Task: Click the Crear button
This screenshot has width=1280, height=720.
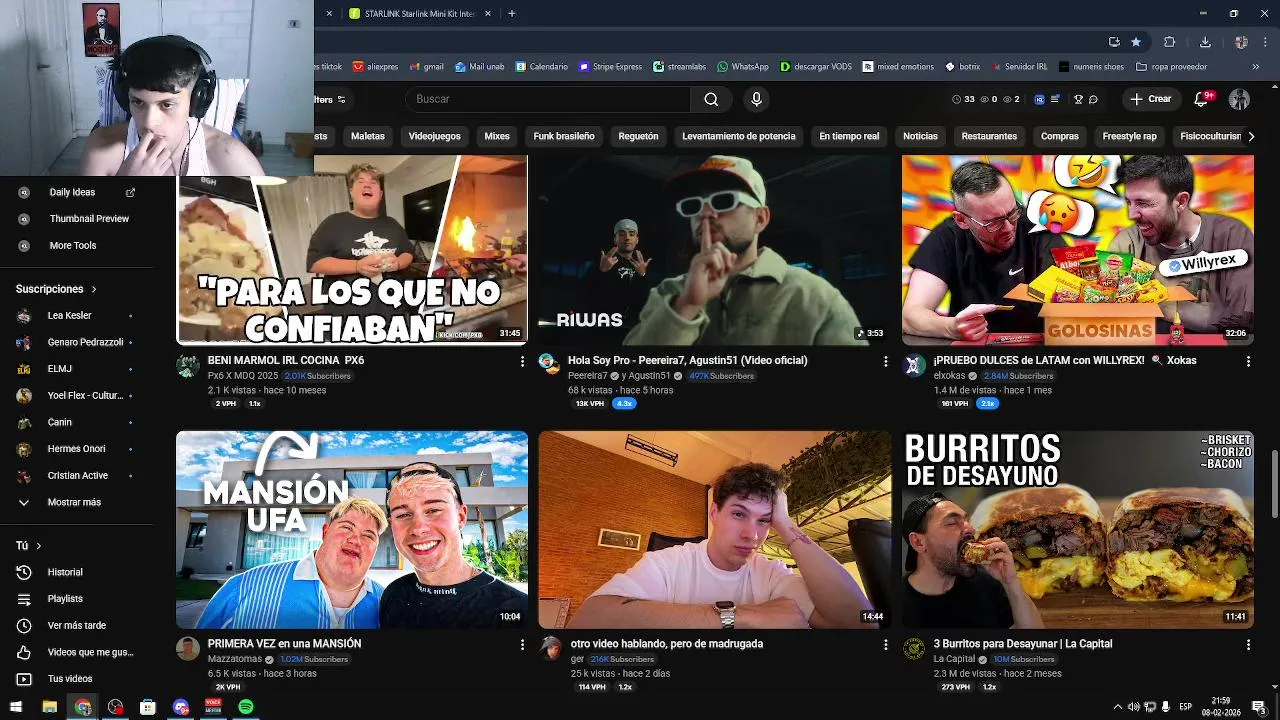Action: click(1150, 99)
